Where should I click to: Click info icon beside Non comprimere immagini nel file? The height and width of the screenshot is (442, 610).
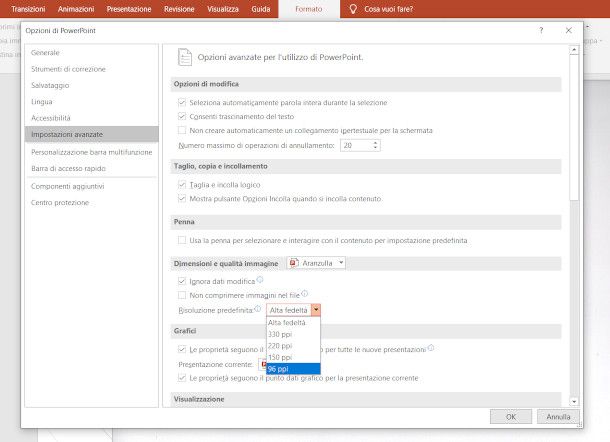click(304, 293)
